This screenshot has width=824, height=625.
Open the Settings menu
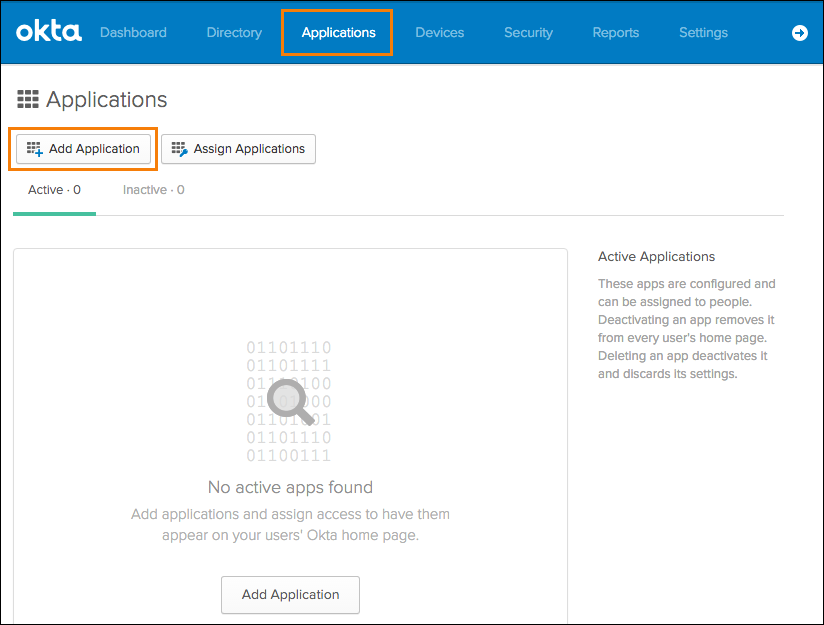tap(703, 33)
